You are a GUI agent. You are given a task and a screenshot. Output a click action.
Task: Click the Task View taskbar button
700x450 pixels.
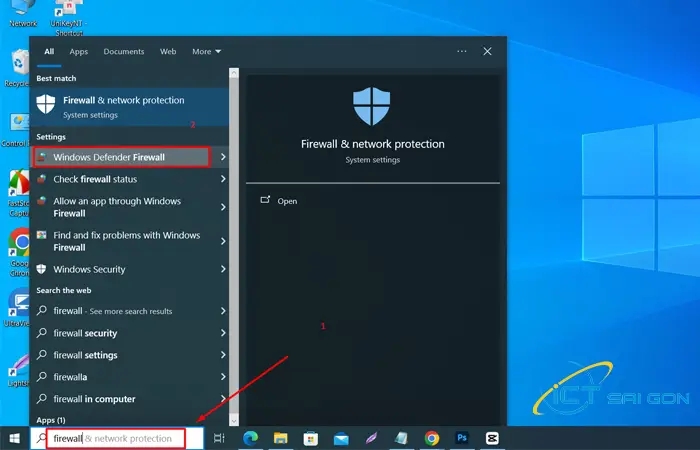coord(220,438)
